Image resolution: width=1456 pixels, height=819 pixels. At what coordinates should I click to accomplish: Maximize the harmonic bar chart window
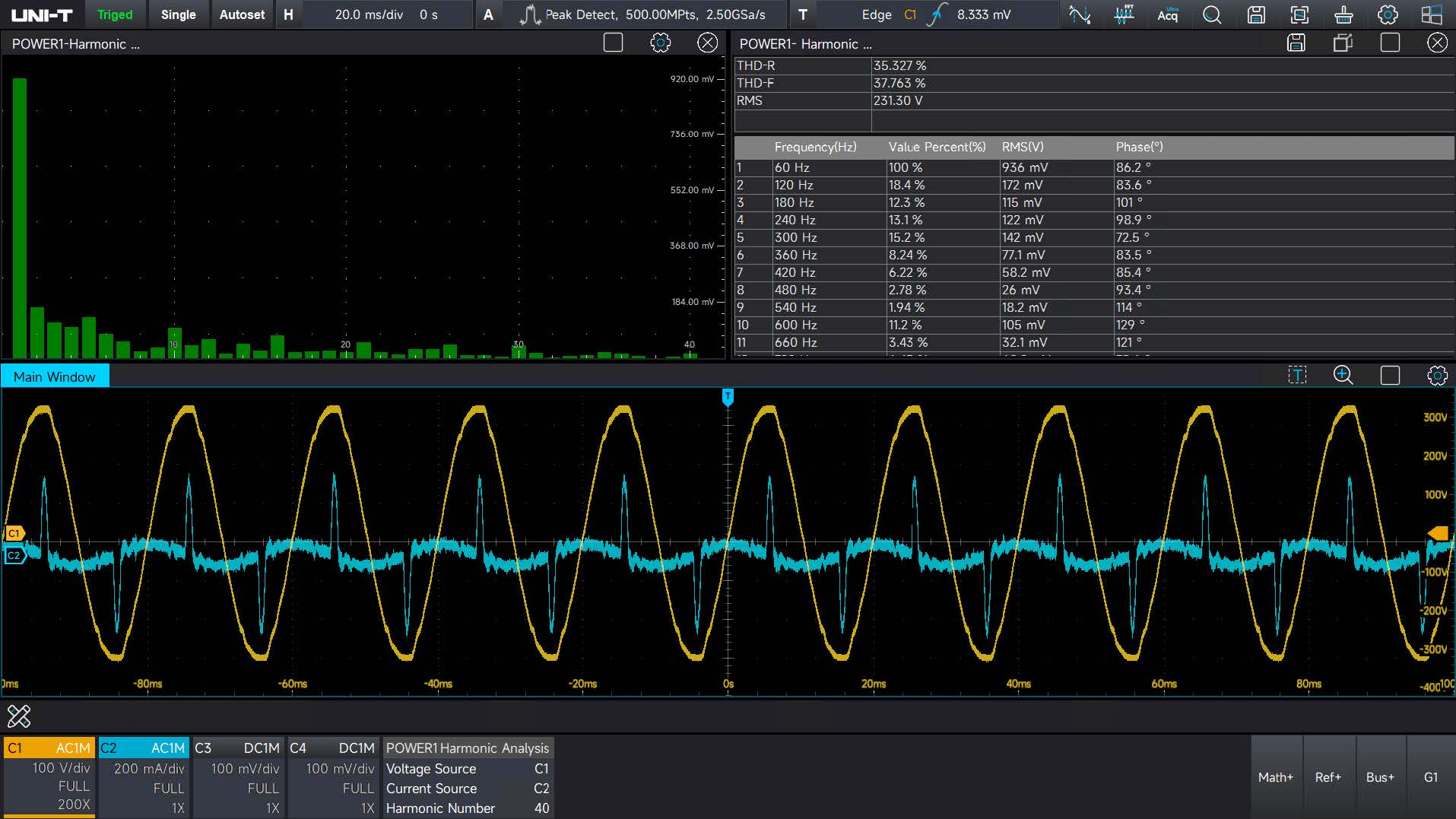tap(613, 43)
